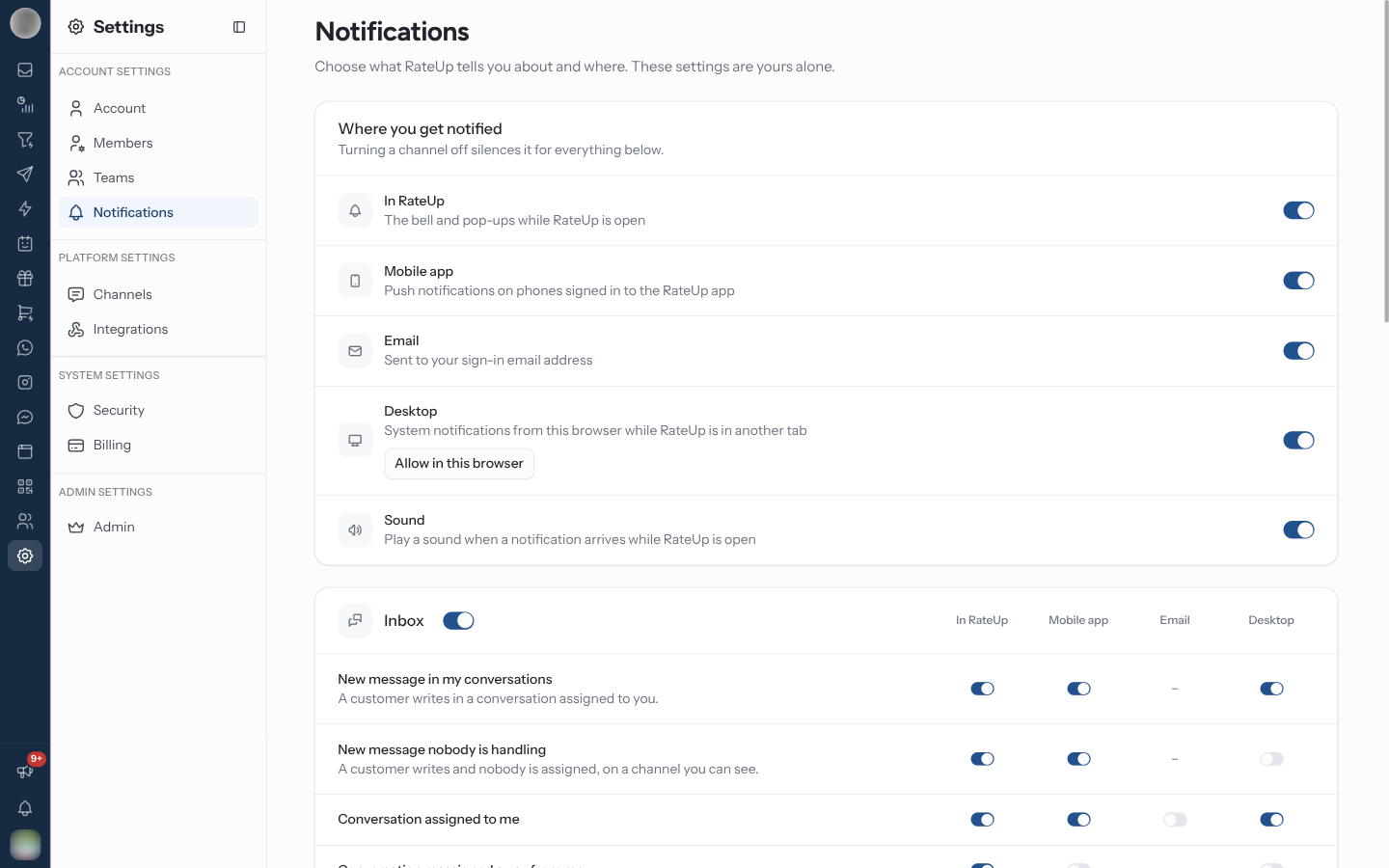Open the lightning bolt automations icon
The height and width of the screenshot is (868, 1389).
click(x=25, y=209)
